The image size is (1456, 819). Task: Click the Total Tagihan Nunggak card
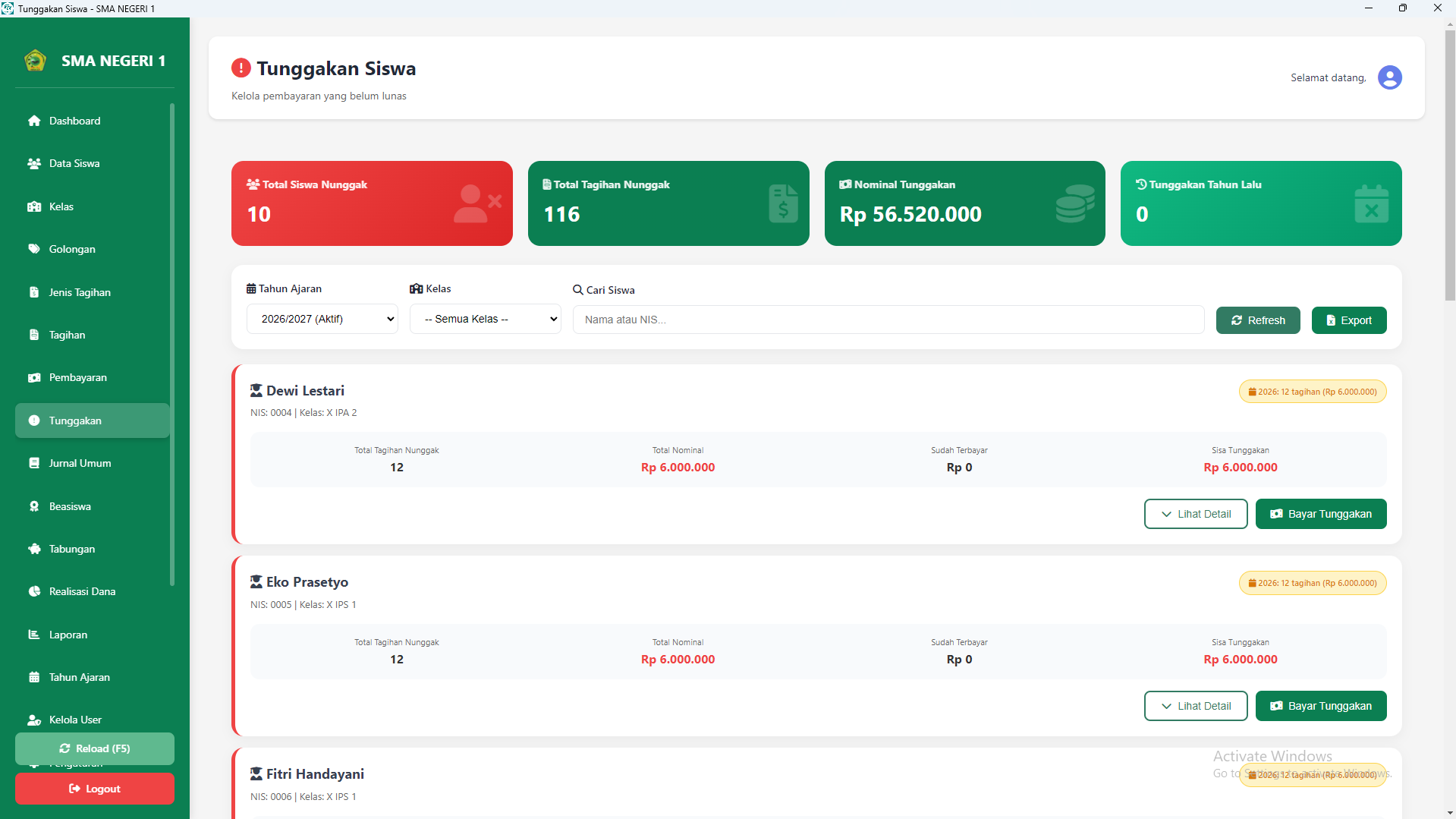668,203
